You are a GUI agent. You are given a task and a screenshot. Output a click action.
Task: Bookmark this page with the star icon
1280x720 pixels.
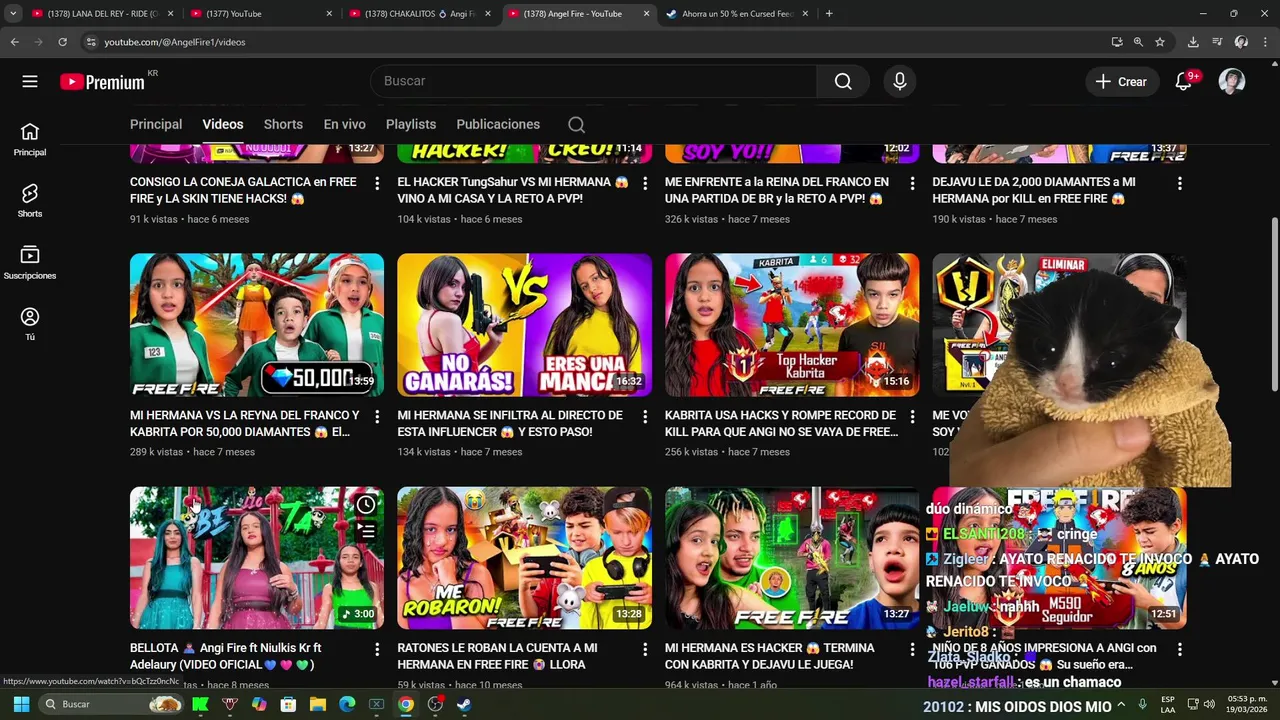1160,42
